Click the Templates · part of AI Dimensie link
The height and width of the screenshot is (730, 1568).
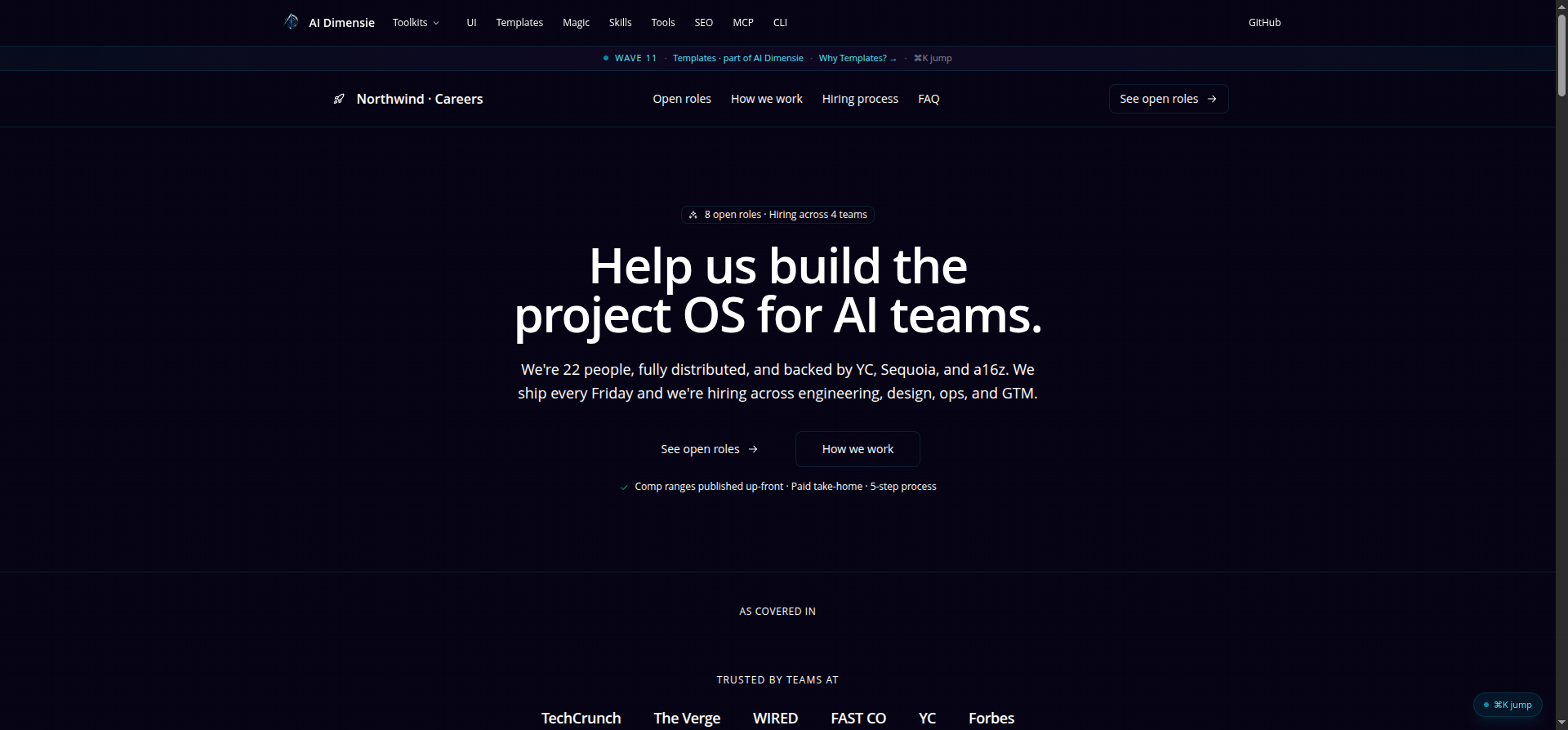pos(738,58)
